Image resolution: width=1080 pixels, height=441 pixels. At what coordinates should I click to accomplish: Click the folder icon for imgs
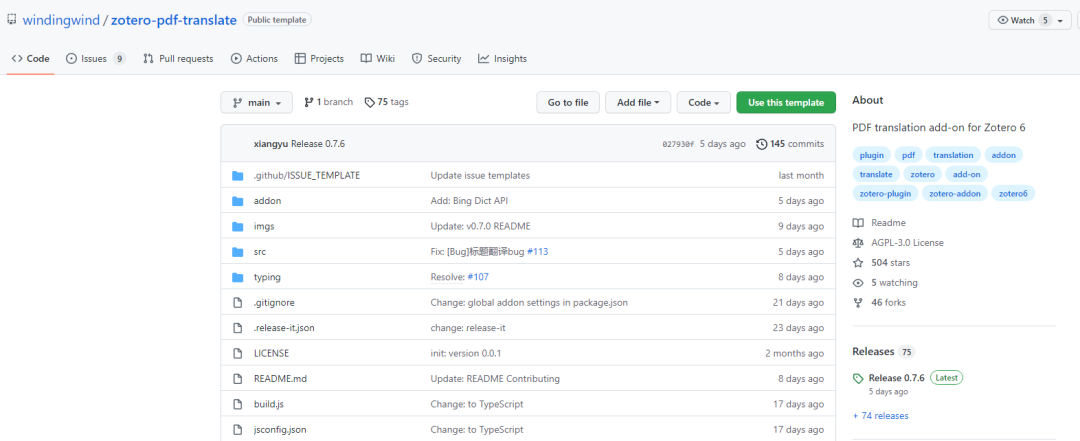[238, 227]
